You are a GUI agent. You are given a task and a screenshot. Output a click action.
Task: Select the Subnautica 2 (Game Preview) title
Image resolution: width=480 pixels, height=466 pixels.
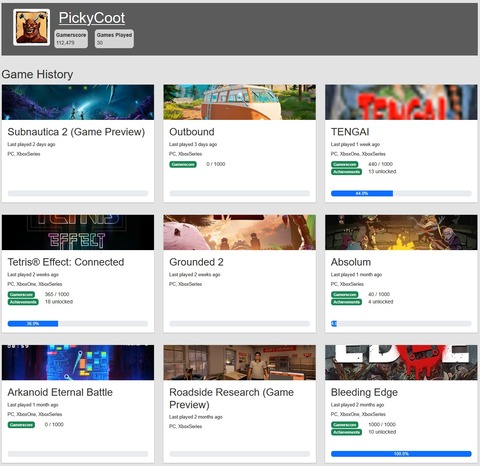[x=76, y=132]
